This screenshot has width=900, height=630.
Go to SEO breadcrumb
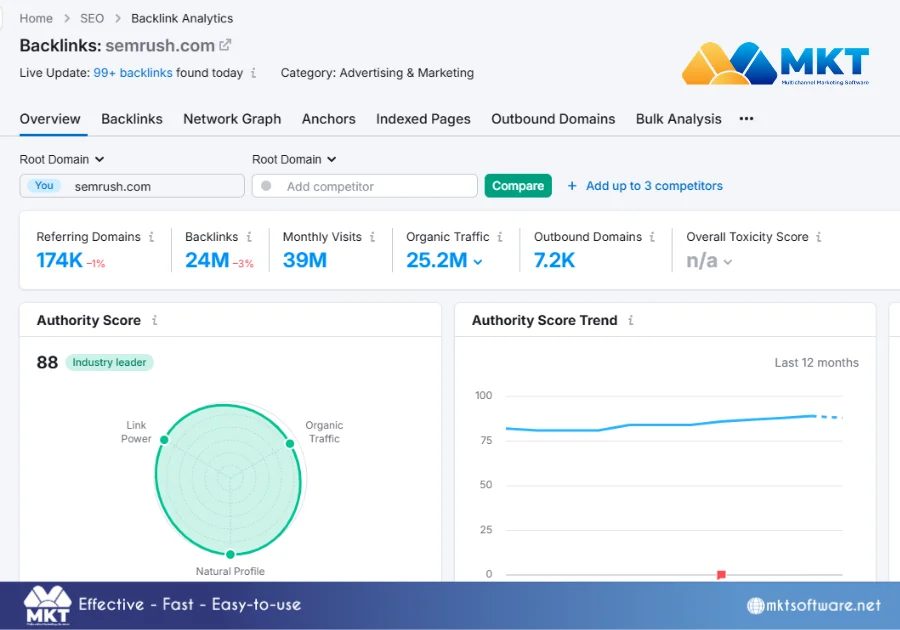click(92, 18)
